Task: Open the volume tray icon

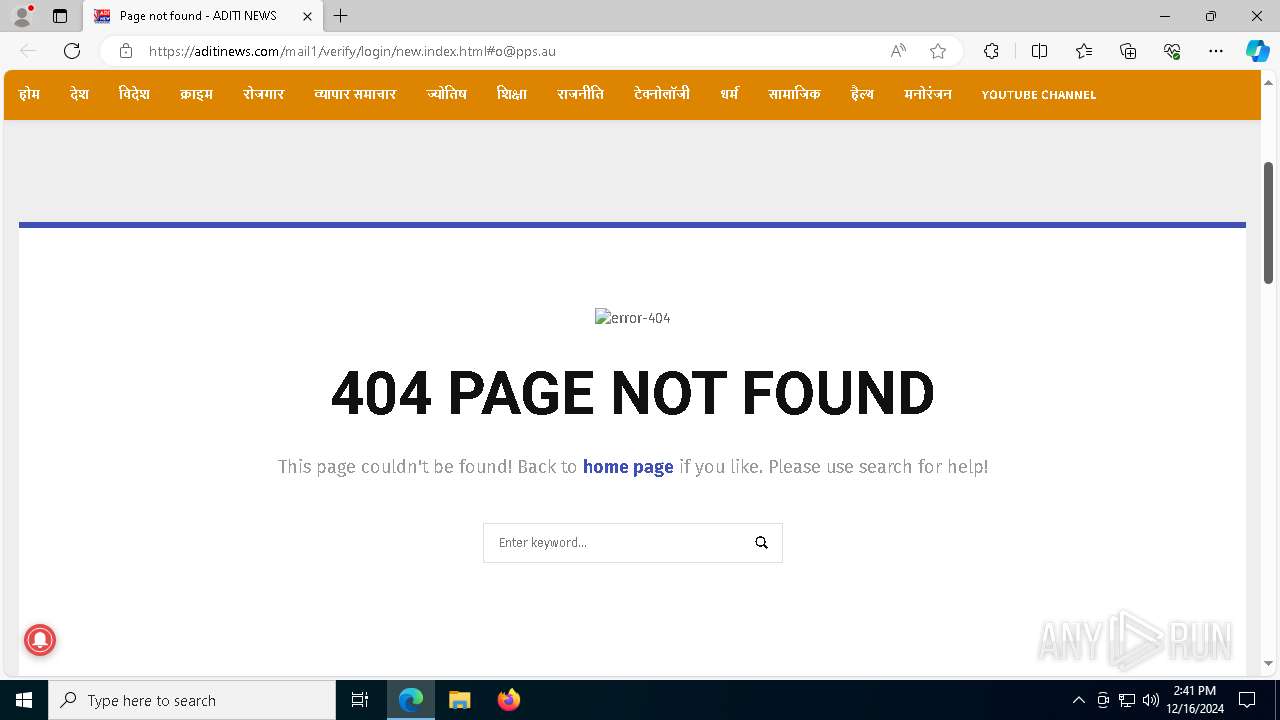Action: point(1150,700)
